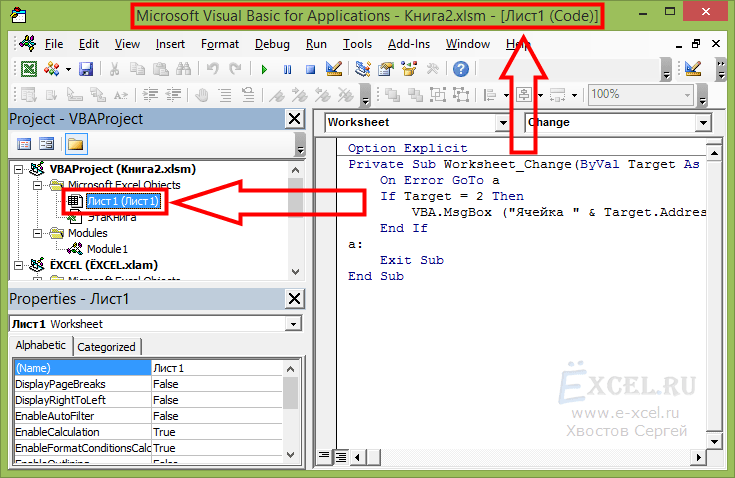
Task: Open the Toolbox hammer and wrench icon
Action: [432, 69]
